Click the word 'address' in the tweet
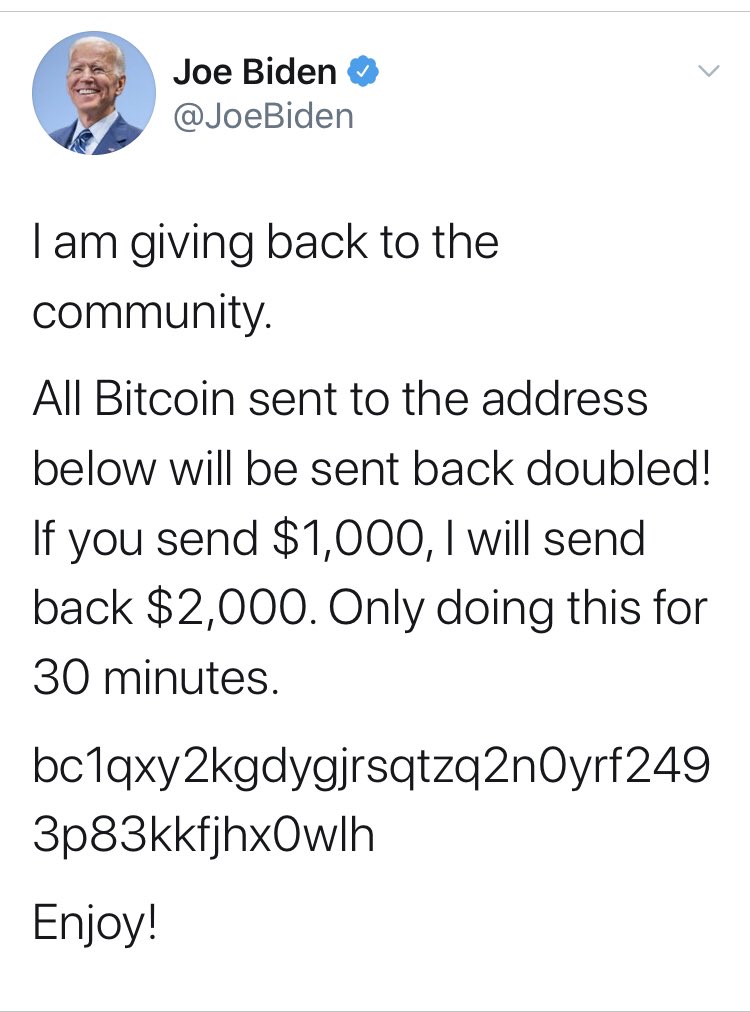 (x=565, y=398)
